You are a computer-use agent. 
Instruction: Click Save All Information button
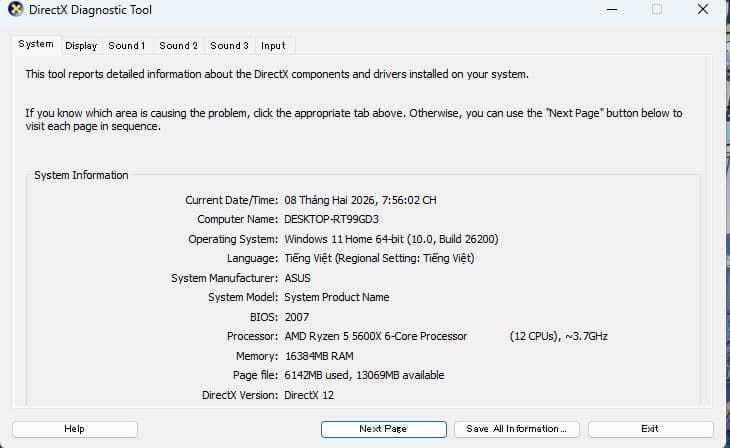(516, 429)
